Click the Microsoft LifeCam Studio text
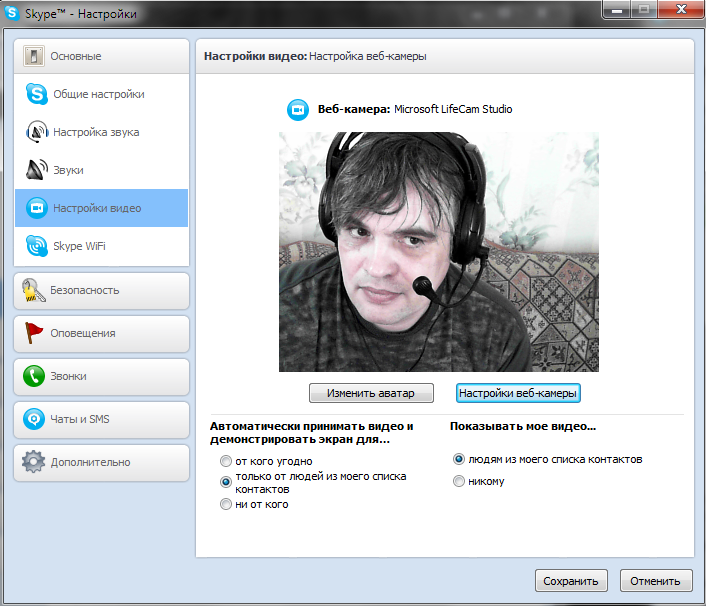 tap(453, 109)
